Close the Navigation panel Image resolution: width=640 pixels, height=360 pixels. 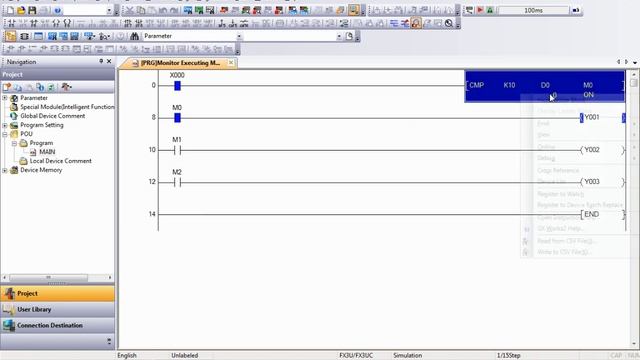(x=109, y=61)
